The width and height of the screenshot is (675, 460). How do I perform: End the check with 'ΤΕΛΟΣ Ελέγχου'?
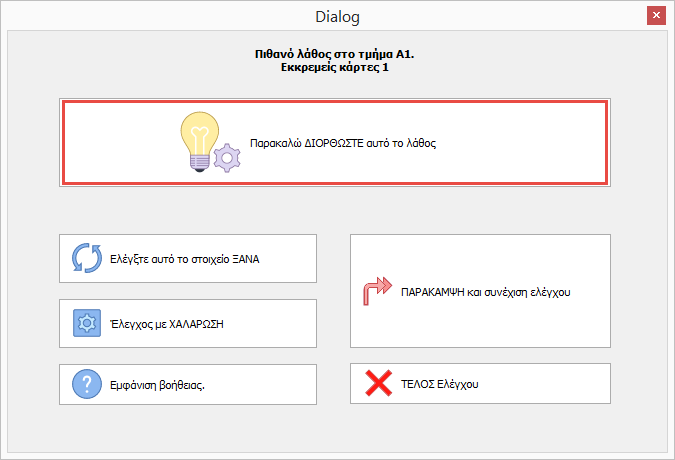pos(479,383)
